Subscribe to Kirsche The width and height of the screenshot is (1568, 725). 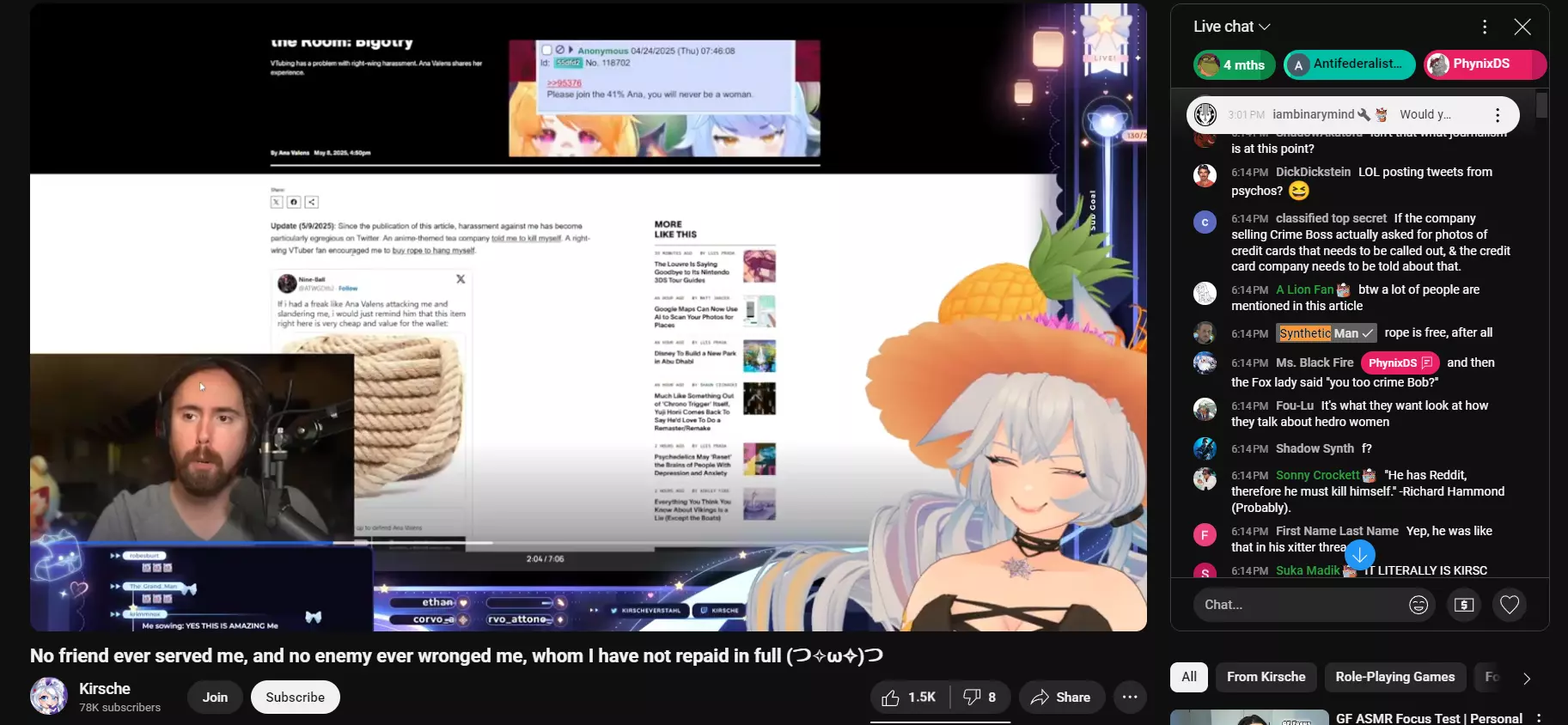295,698
